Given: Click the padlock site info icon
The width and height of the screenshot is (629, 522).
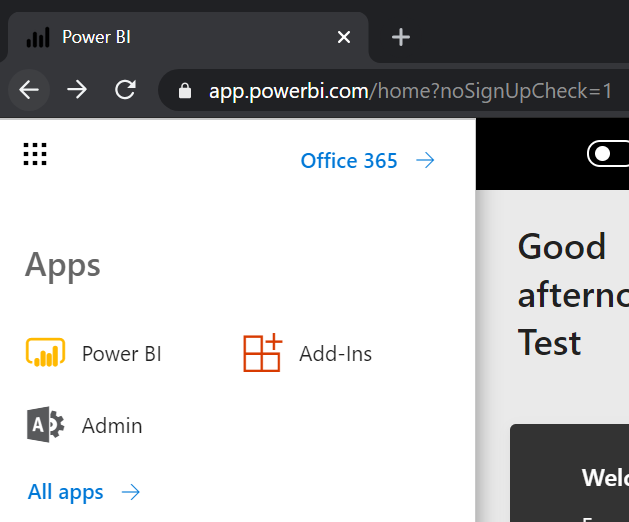Looking at the screenshot, I should pos(185,91).
